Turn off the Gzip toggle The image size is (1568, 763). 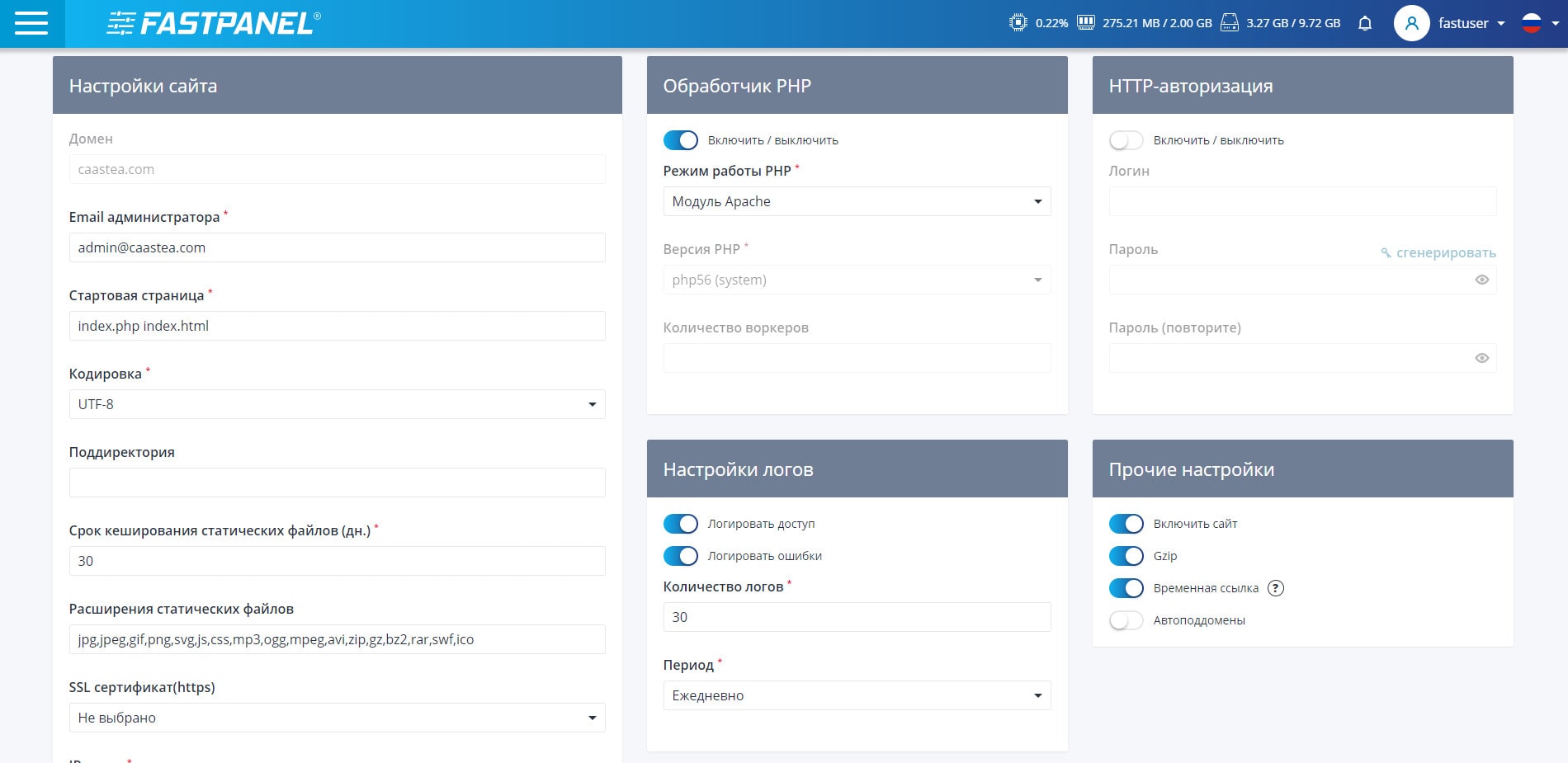click(1126, 556)
